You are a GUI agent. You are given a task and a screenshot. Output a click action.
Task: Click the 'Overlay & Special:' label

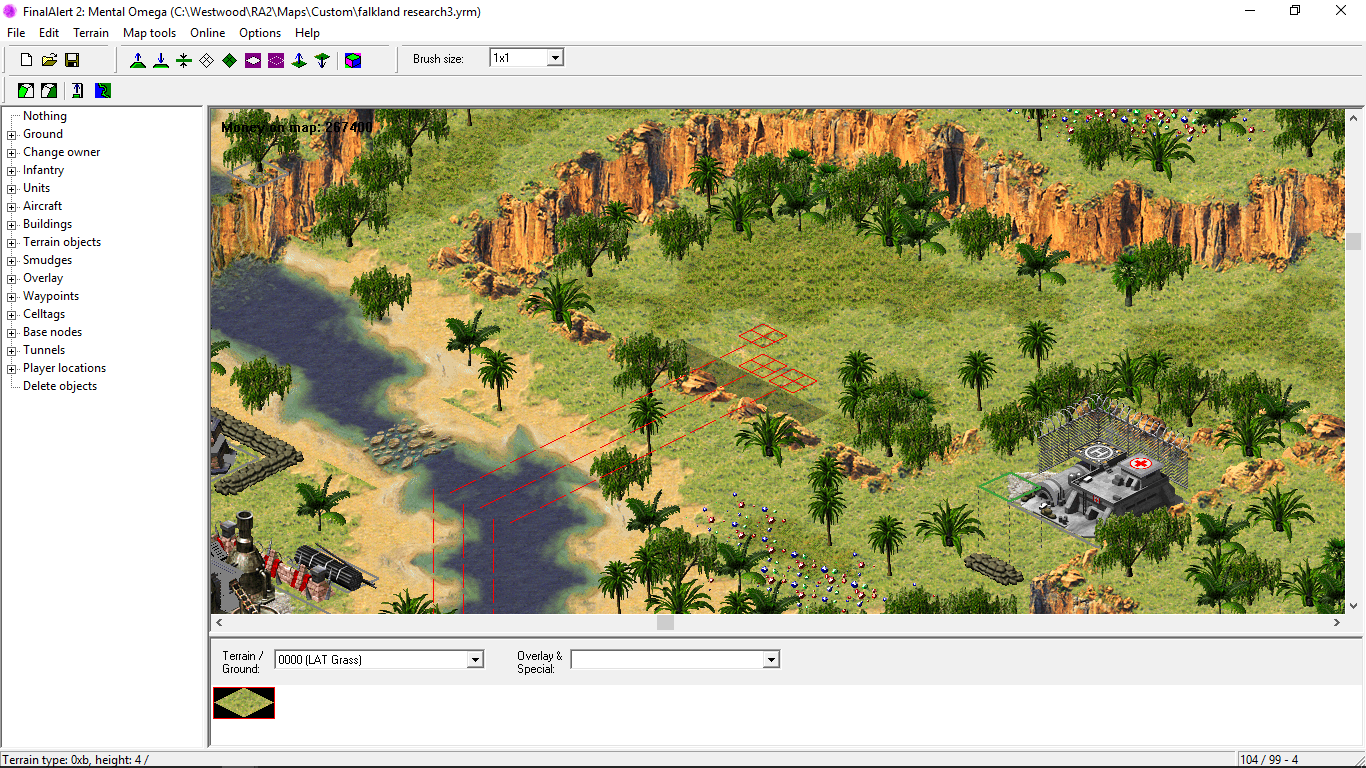tap(540, 662)
